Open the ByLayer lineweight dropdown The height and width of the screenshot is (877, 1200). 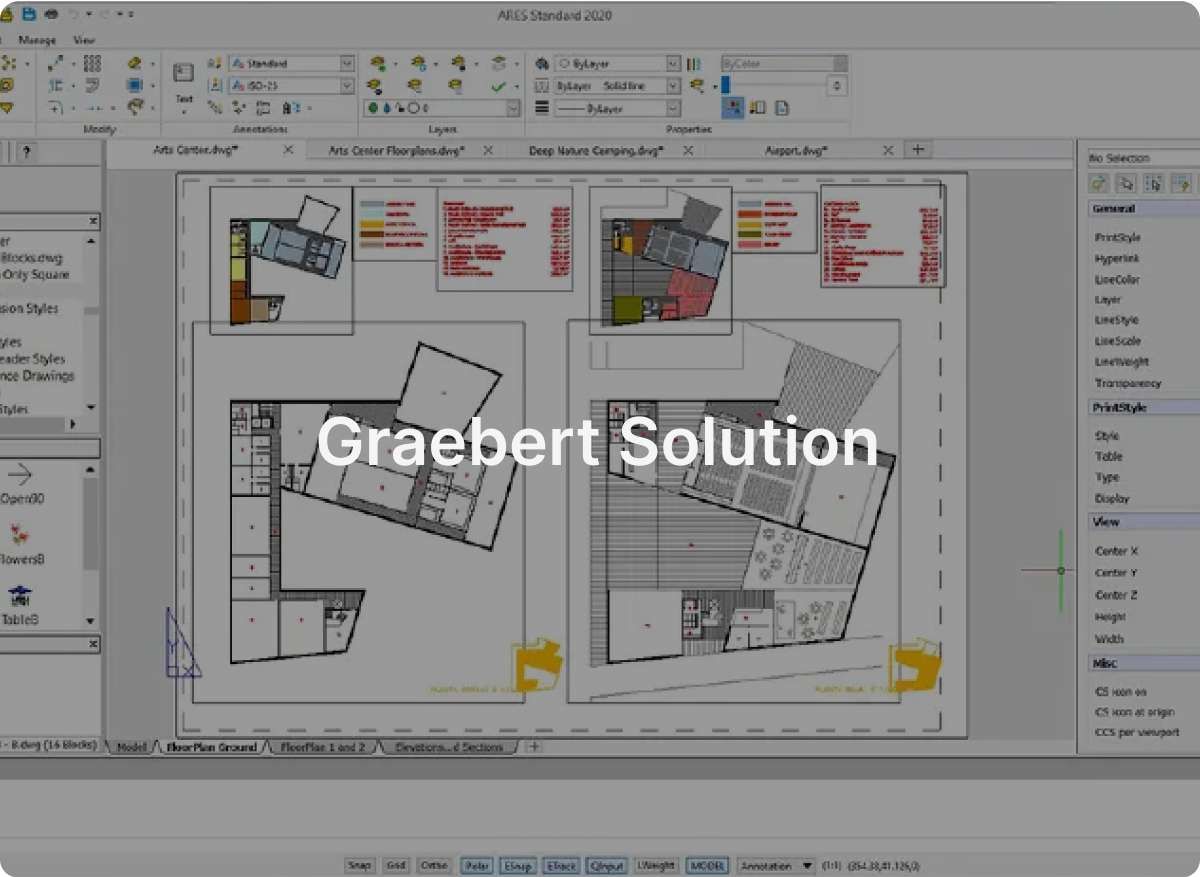click(617, 108)
